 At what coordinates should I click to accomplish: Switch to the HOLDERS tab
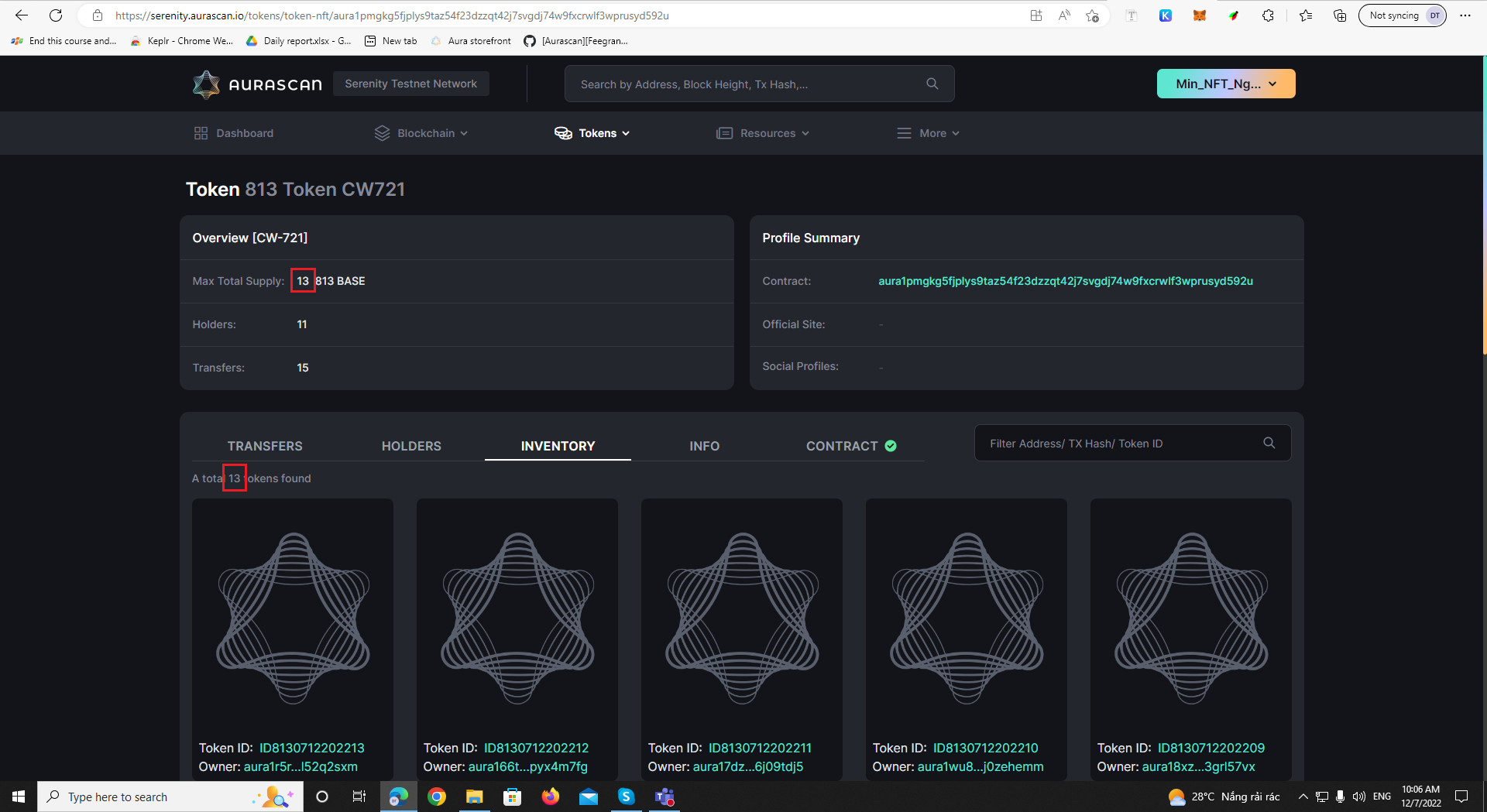[411, 446]
